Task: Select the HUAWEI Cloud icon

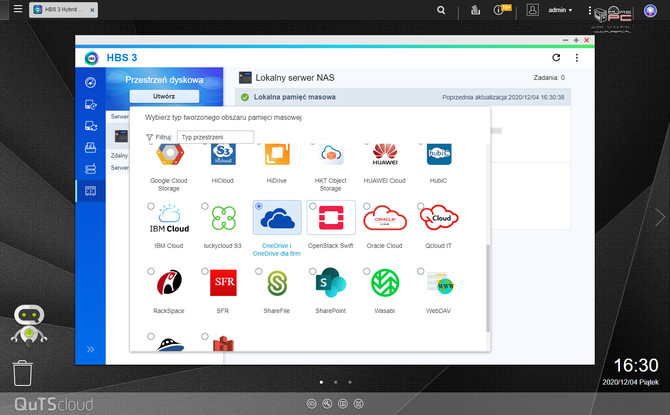Action: [385, 155]
